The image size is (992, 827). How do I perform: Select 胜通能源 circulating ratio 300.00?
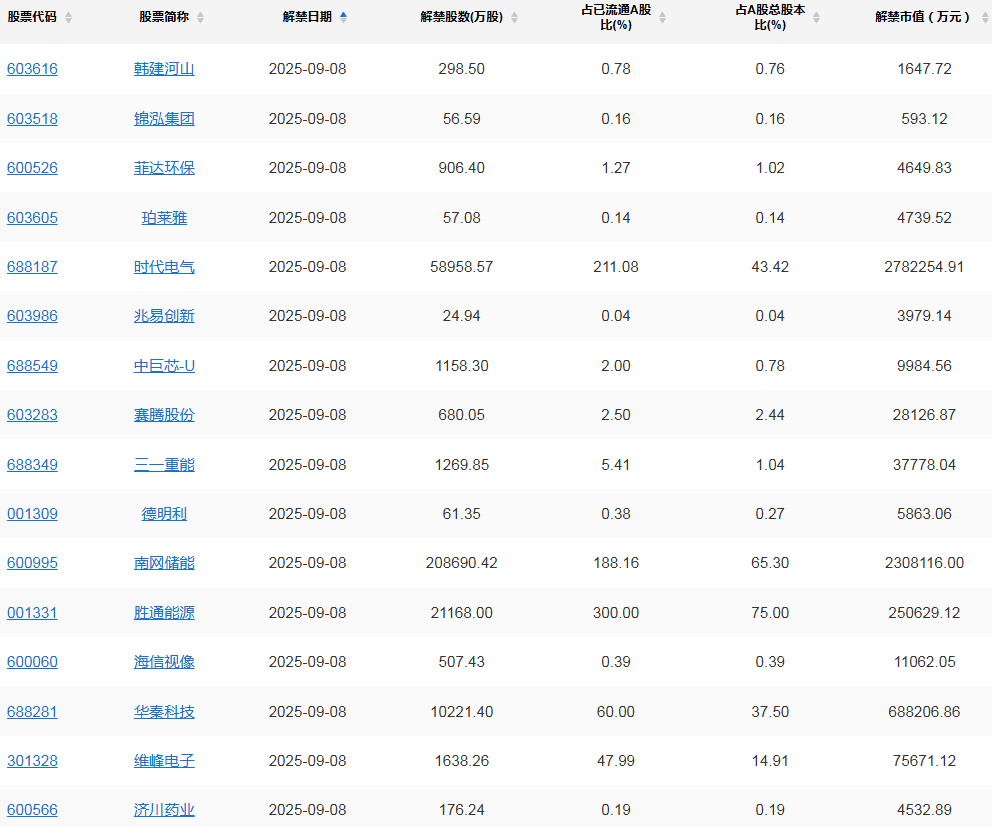point(616,613)
